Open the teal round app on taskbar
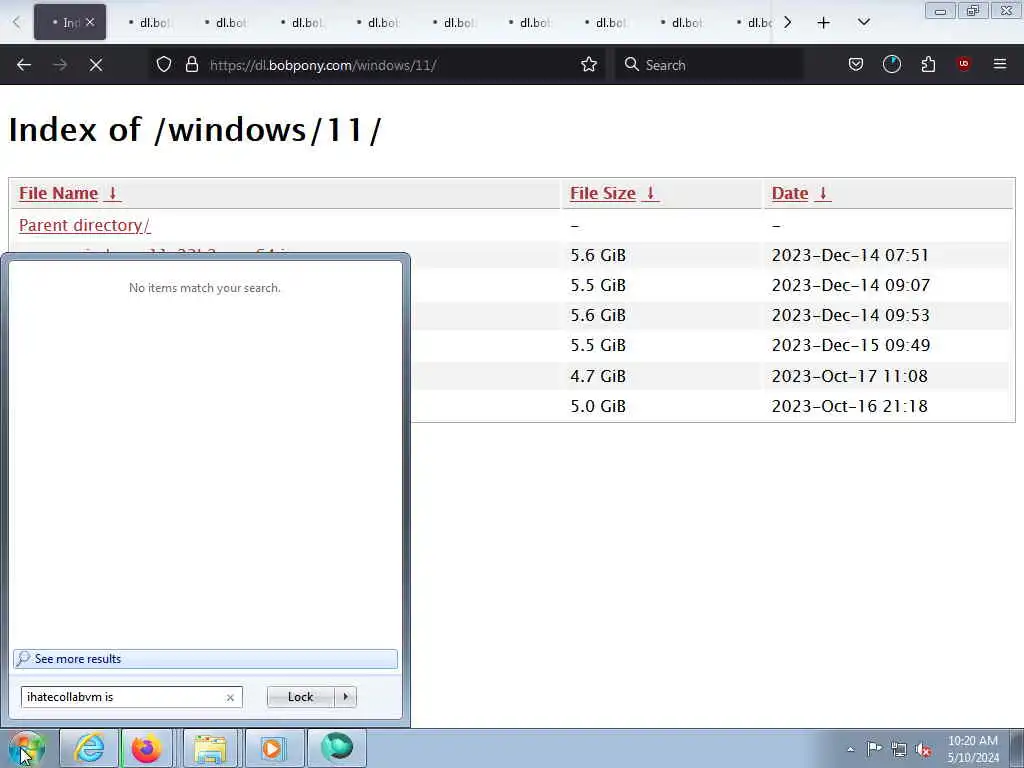This screenshot has height=768, width=1024. click(337, 748)
